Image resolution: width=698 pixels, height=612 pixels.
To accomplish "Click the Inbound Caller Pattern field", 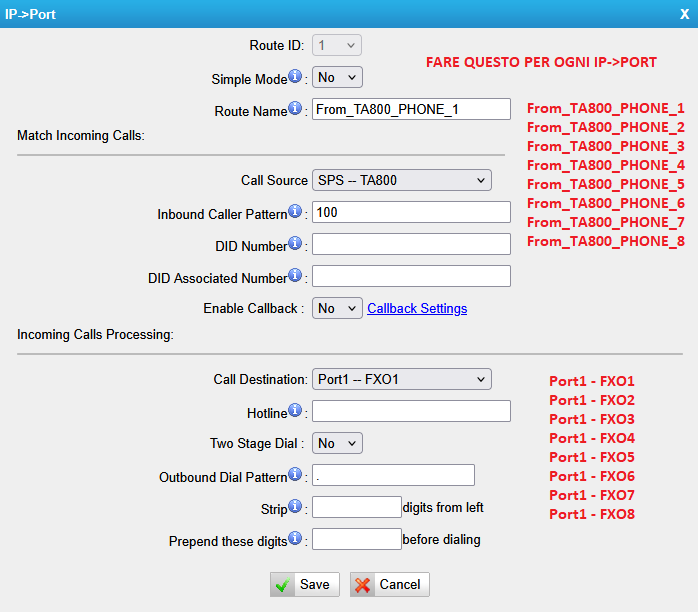I will 411,212.
